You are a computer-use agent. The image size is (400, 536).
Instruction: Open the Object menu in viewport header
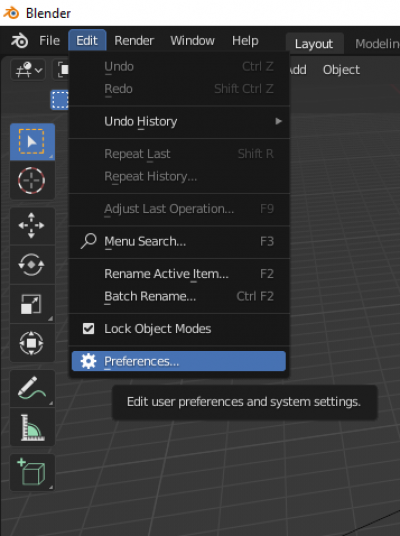[x=341, y=70]
